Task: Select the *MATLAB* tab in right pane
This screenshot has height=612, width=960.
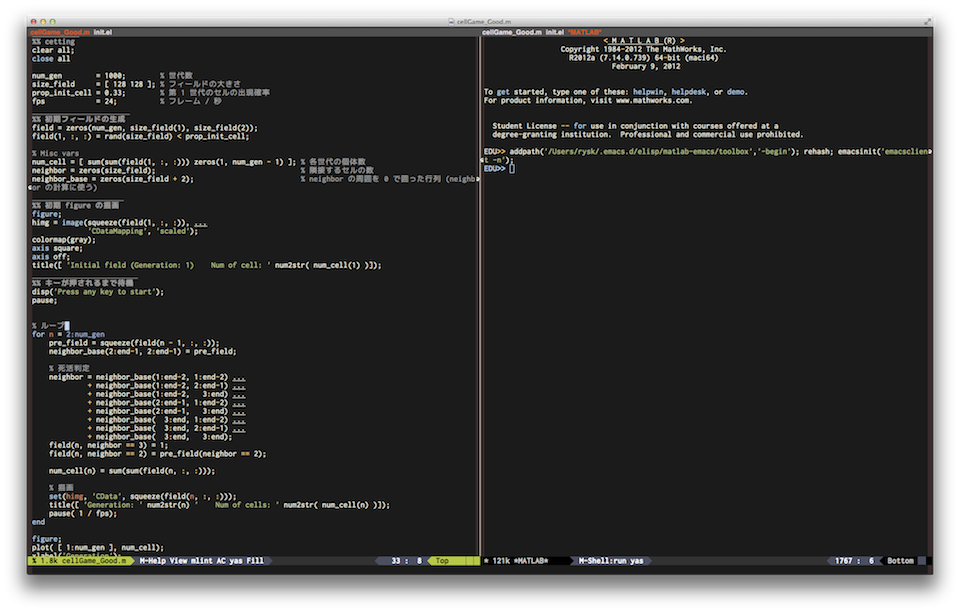Action: 585,32
